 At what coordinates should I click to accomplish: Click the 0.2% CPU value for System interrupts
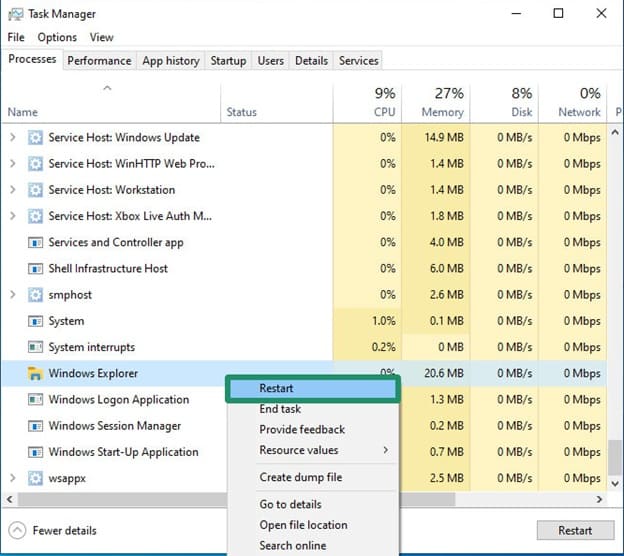(x=384, y=347)
